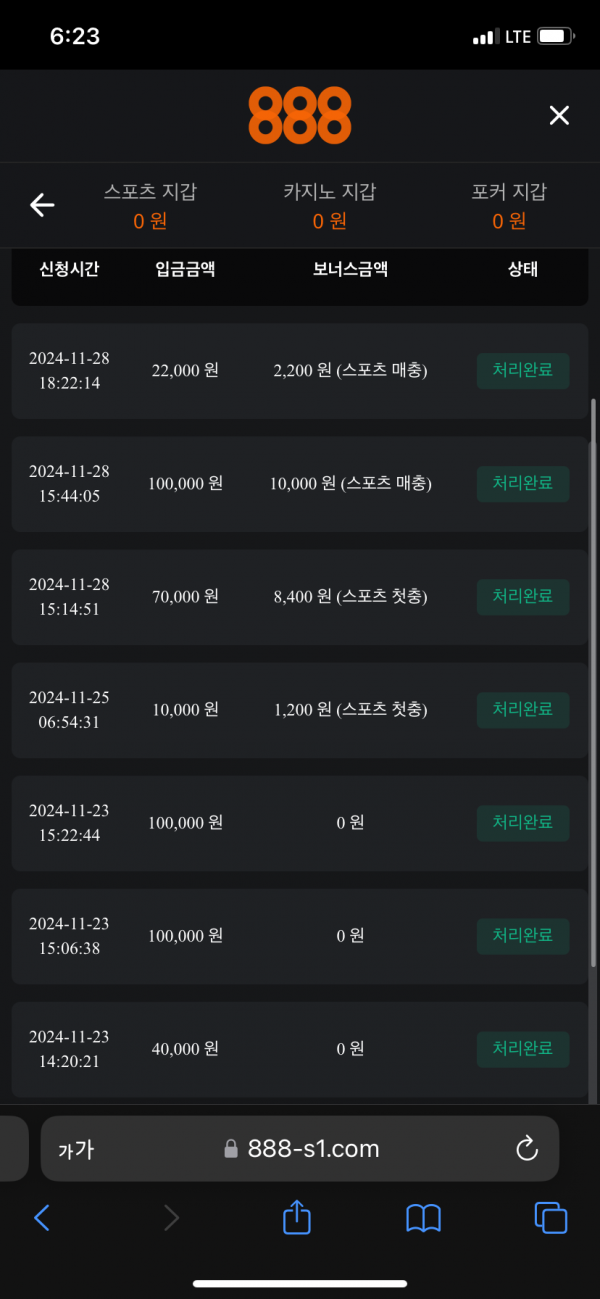Screen dimensions: 600x1299
Task: Close the page with the X icon
Action: [559, 116]
